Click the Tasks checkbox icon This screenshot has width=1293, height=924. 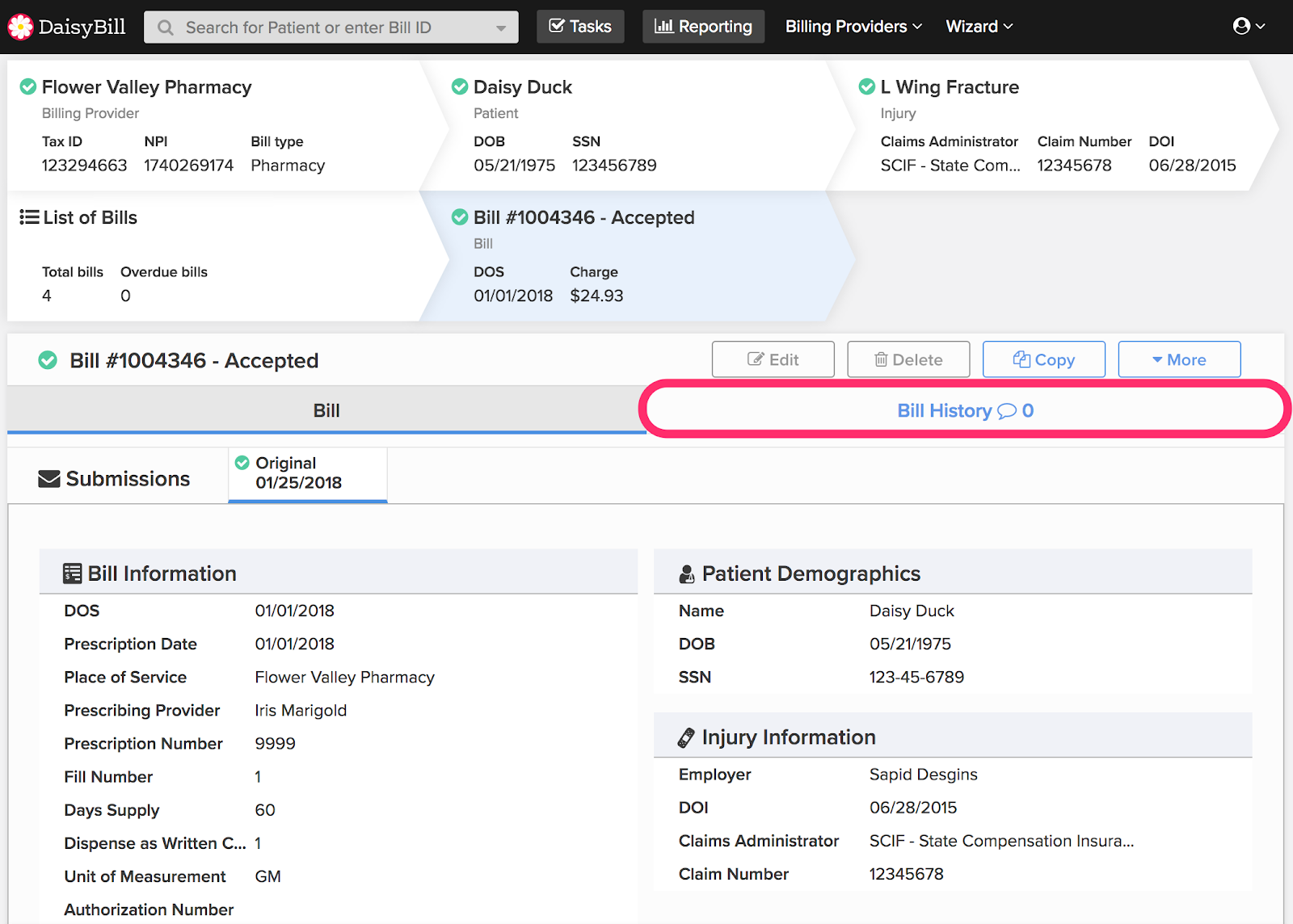557,27
